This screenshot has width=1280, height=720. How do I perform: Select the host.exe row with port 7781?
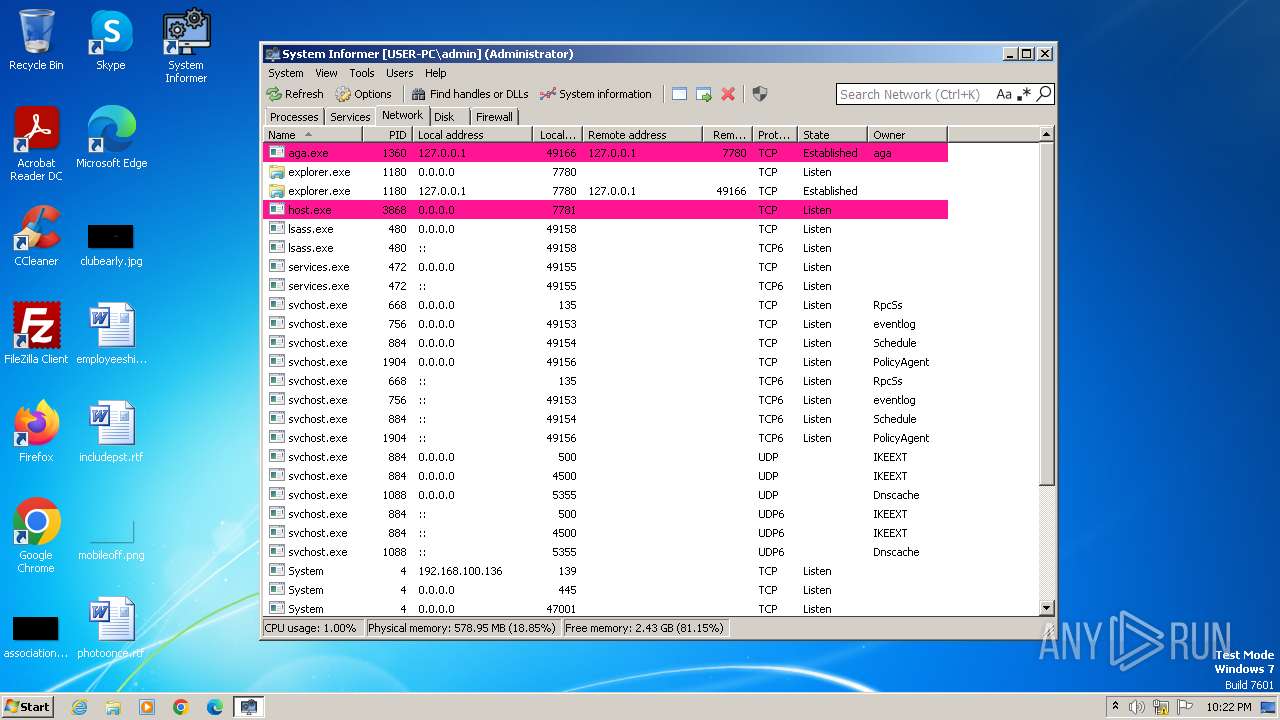click(605, 210)
